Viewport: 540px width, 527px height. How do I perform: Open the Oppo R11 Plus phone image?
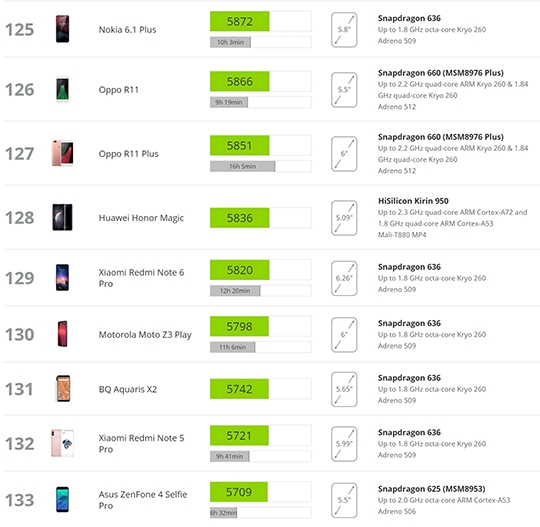pyautogui.click(x=62, y=153)
